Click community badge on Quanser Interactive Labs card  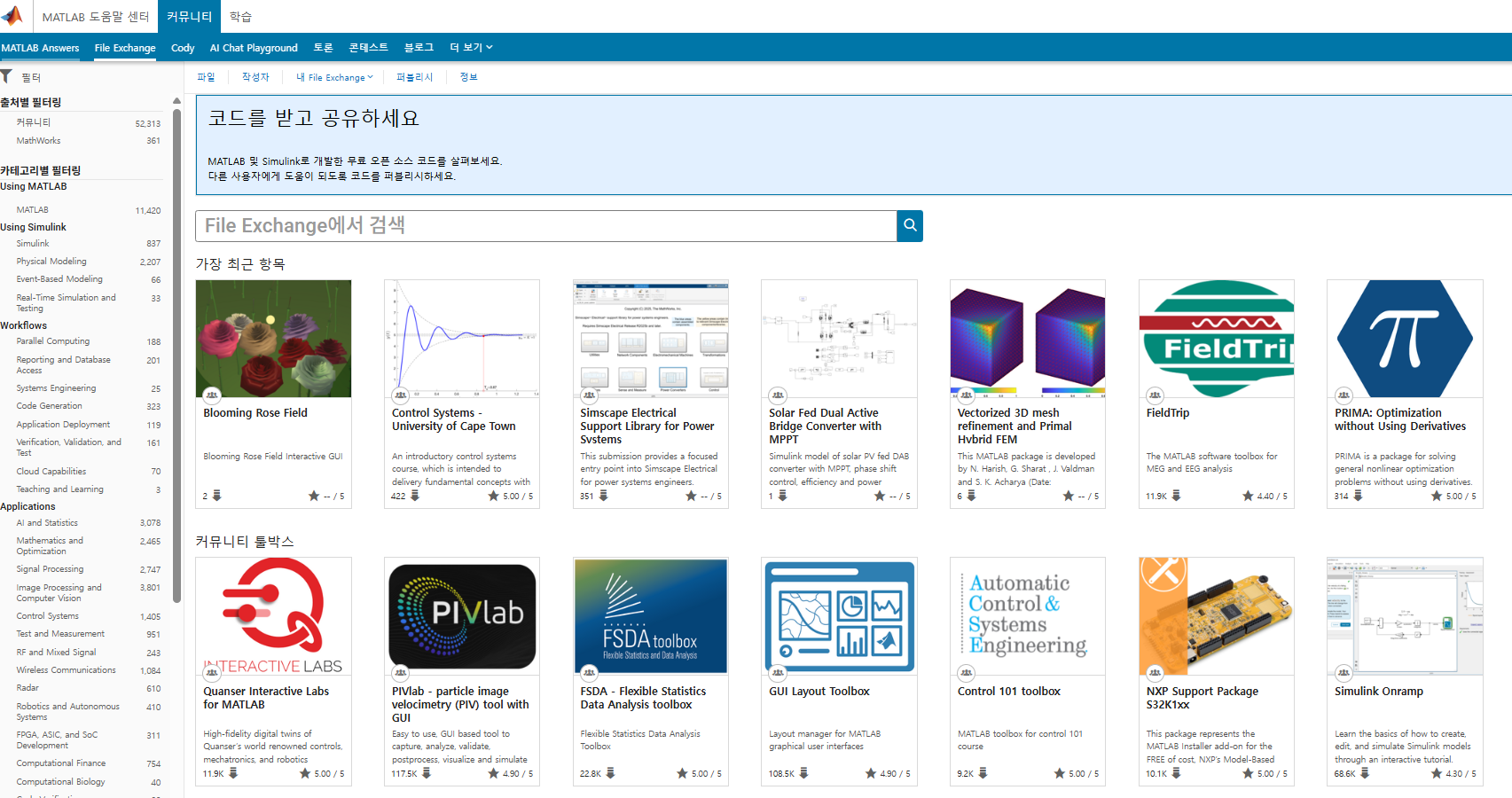pos(211,674)
